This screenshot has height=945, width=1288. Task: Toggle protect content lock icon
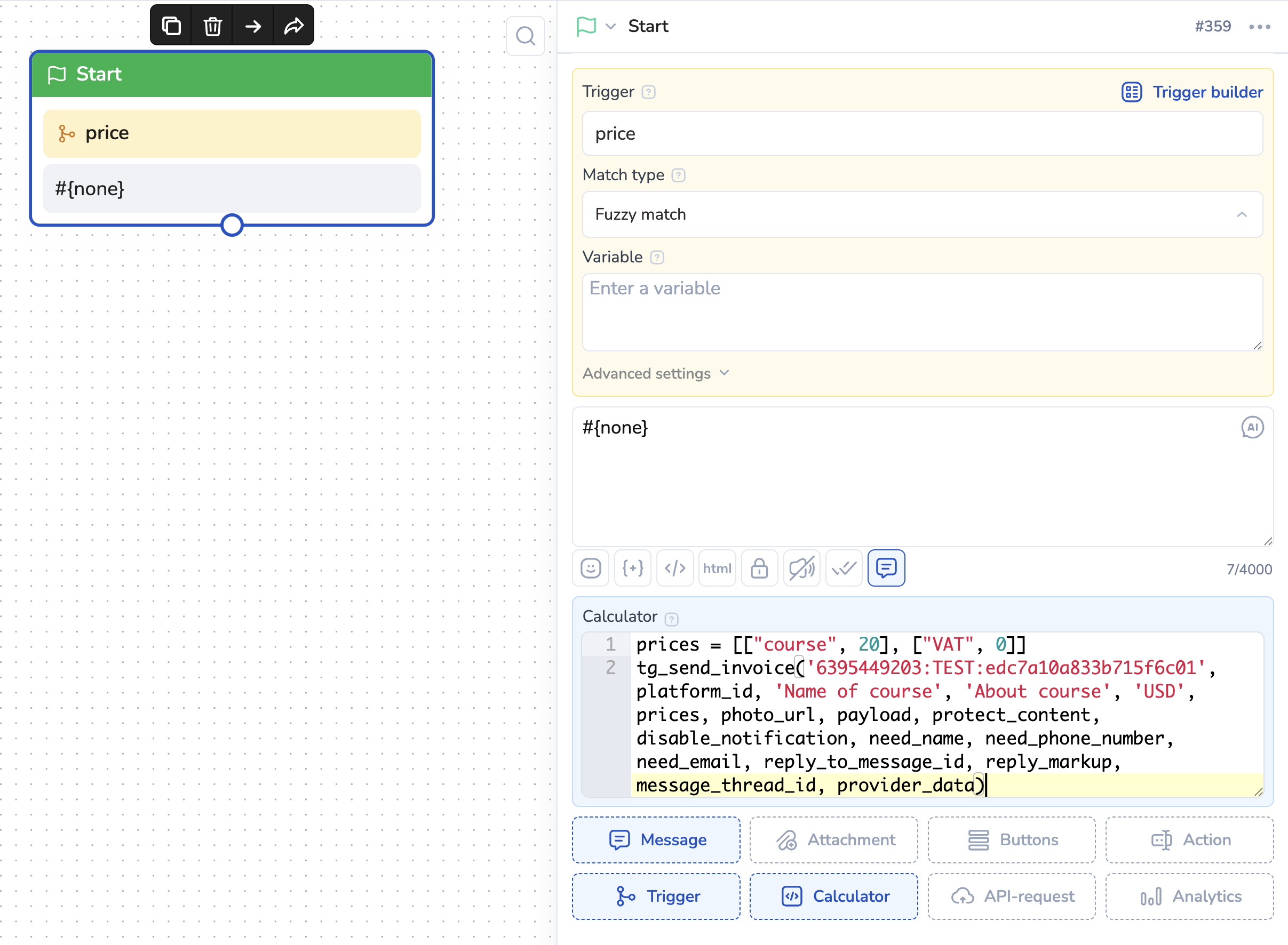[x=759, y=568]
